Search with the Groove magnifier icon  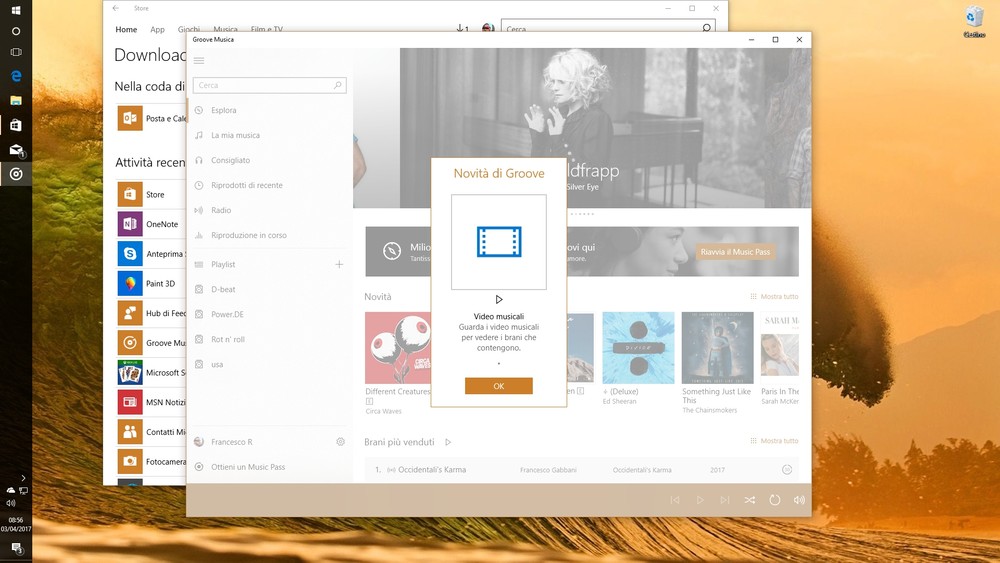click(x=337, y=85)
